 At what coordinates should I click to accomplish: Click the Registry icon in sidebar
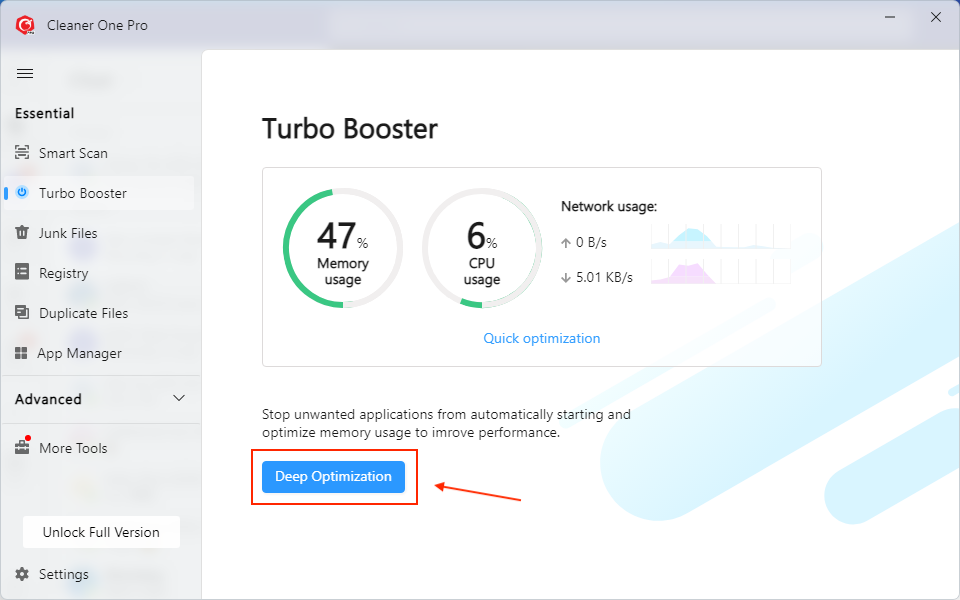tap(22, 273)
